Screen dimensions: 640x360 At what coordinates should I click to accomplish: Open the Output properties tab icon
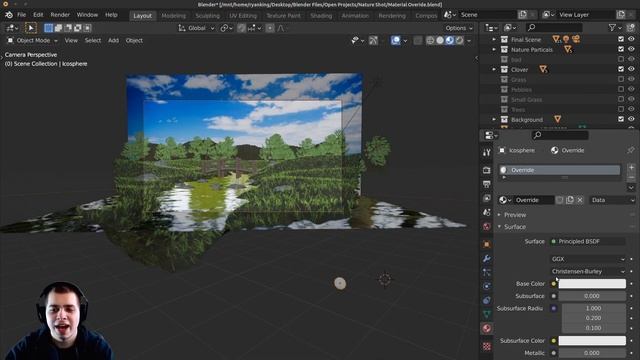tap(486, 184)
